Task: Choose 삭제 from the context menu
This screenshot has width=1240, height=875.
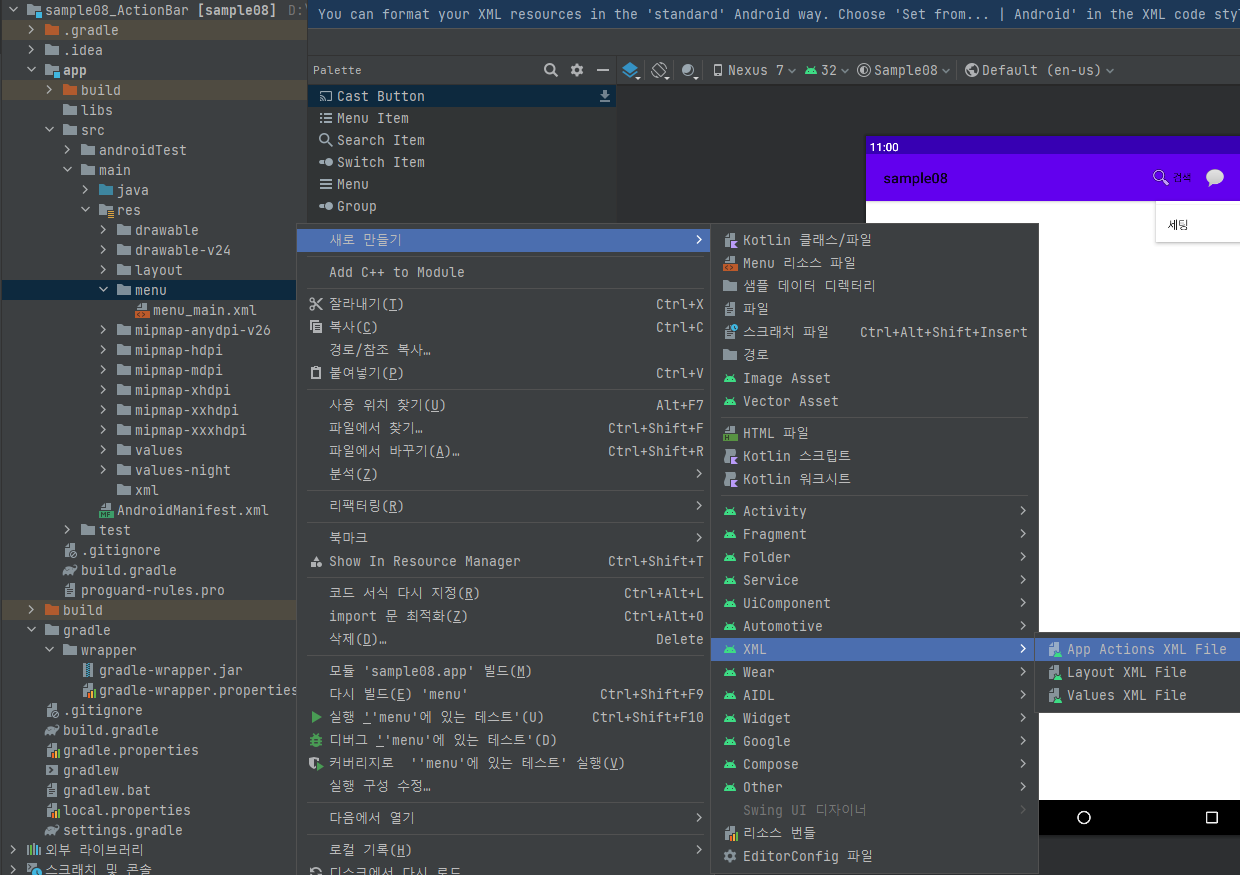Action: click(x=506, y=639)
